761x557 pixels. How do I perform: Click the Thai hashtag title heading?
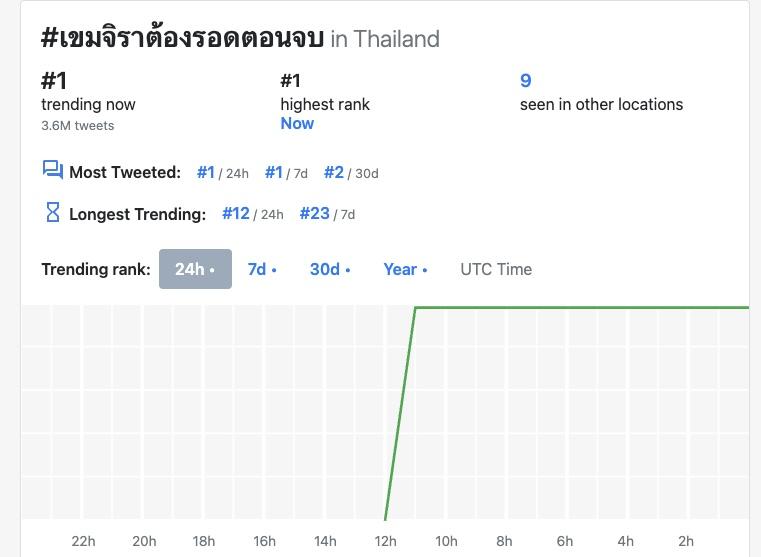182,38
